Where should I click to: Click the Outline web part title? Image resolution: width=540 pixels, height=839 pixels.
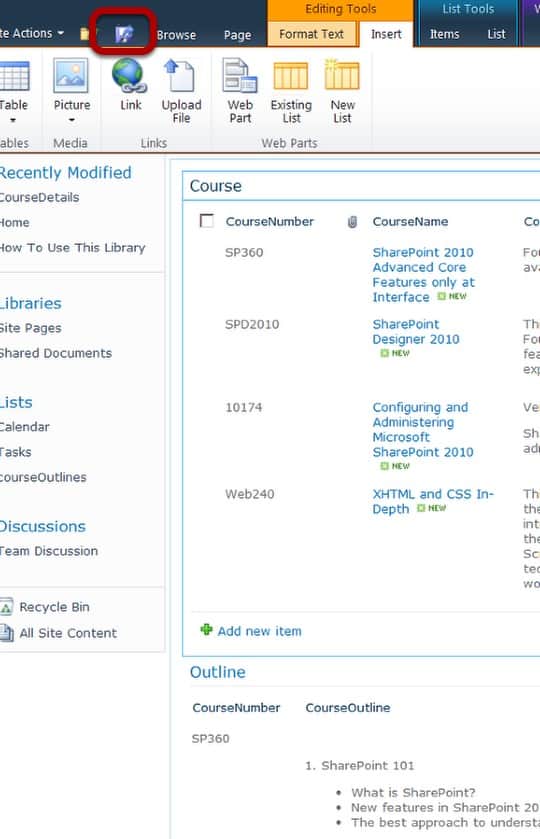218,672
